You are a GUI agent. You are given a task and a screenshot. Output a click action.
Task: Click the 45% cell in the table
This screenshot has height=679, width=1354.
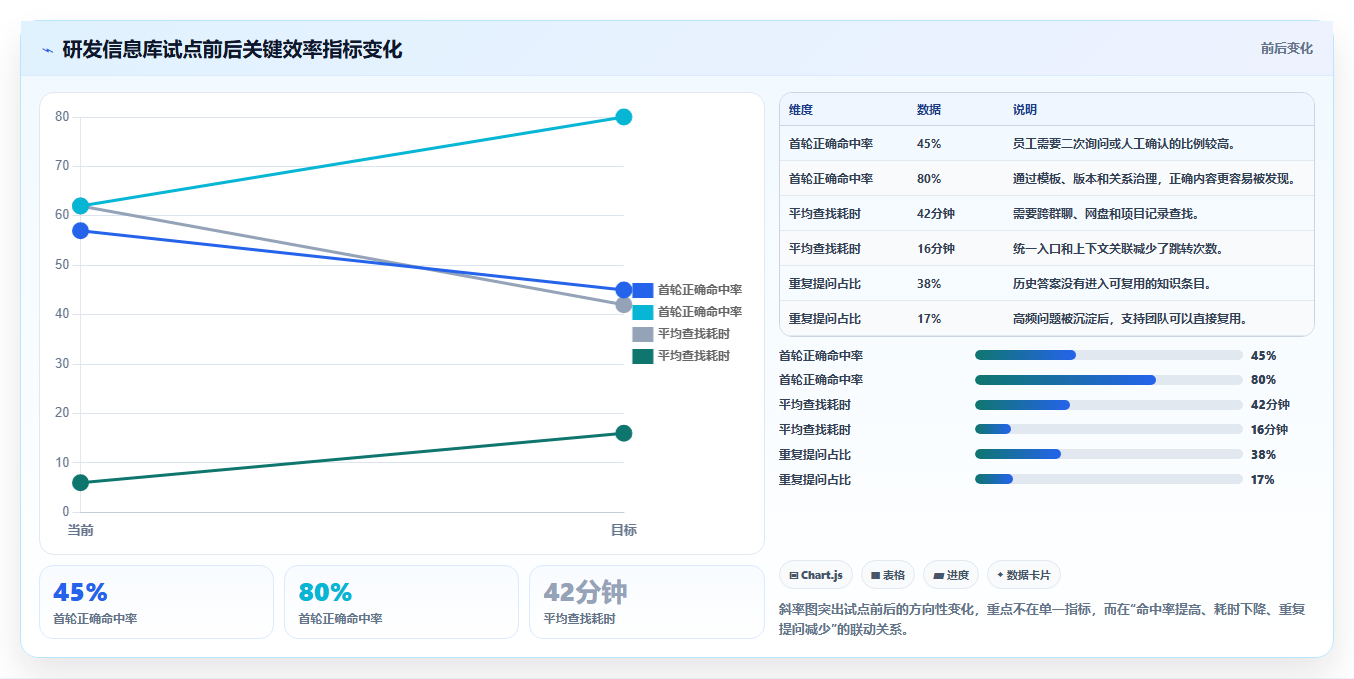tap(929, 144)
